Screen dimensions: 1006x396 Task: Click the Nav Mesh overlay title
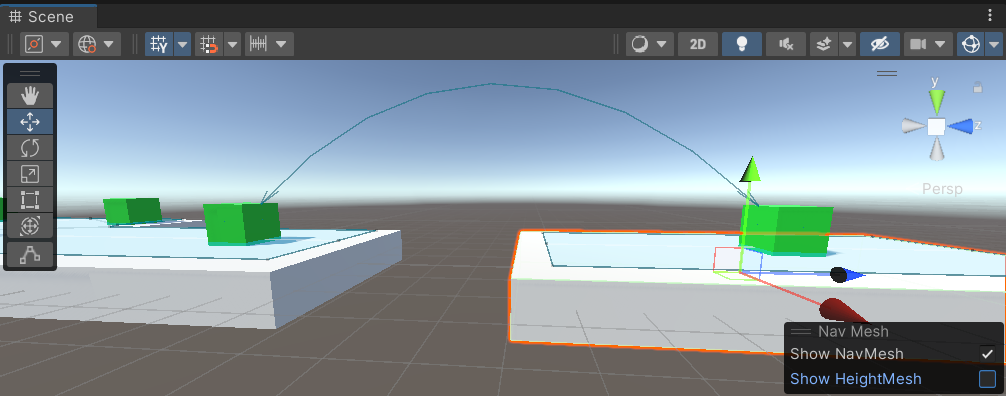point(853,332)
